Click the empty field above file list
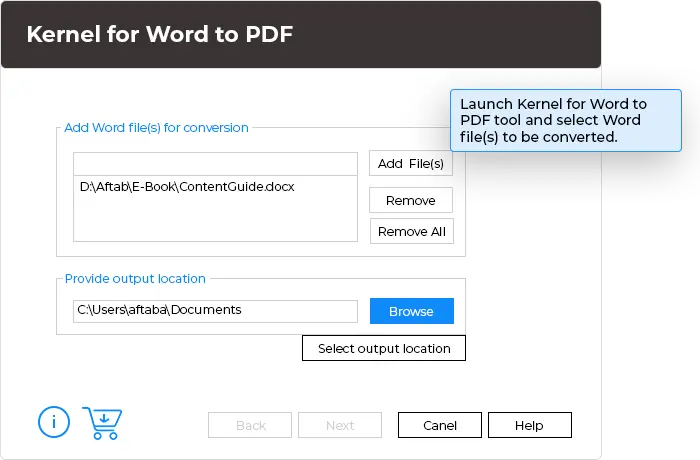Screen dimensions: 700x460 [215, 164]
